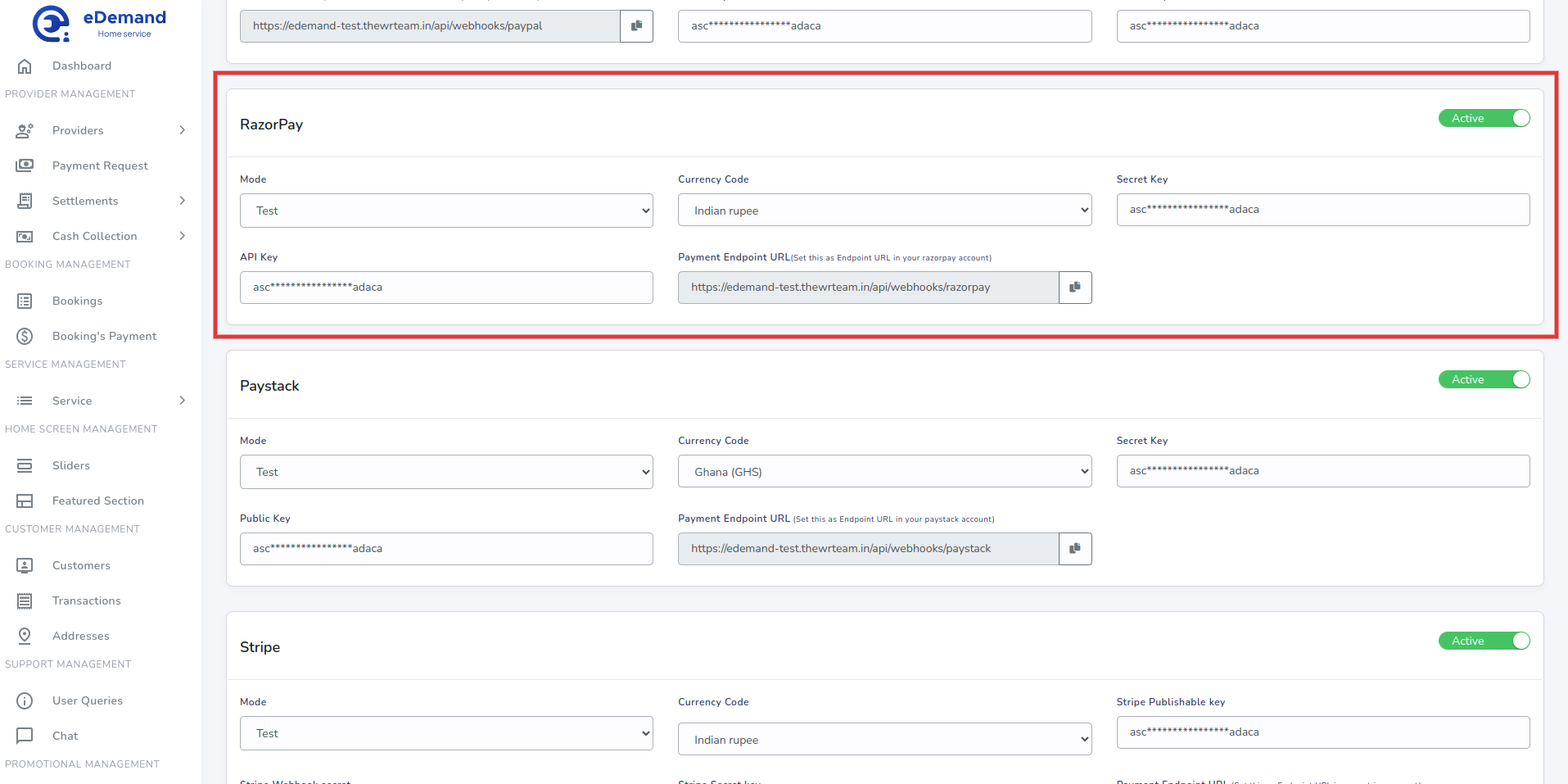
Task: Open Stripe Currency Code dropdown
Action: (884, 739)
